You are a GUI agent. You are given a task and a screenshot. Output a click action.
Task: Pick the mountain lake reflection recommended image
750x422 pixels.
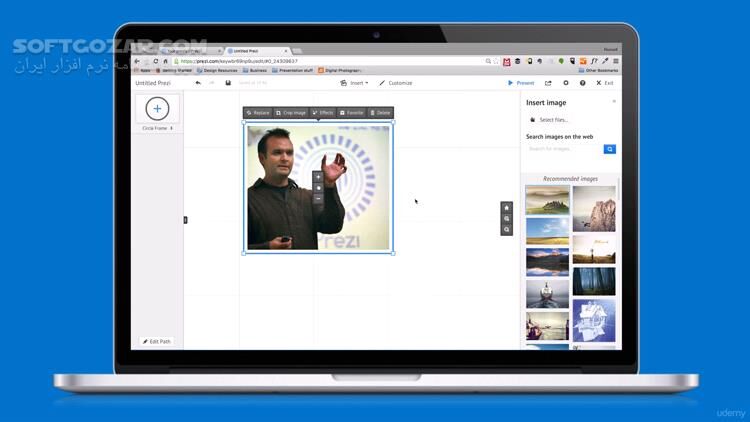(x=547, y=262)
